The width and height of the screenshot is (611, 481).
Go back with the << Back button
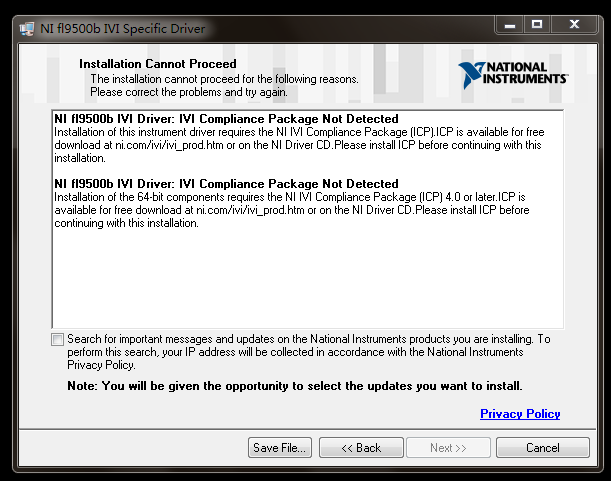[361, 447]
